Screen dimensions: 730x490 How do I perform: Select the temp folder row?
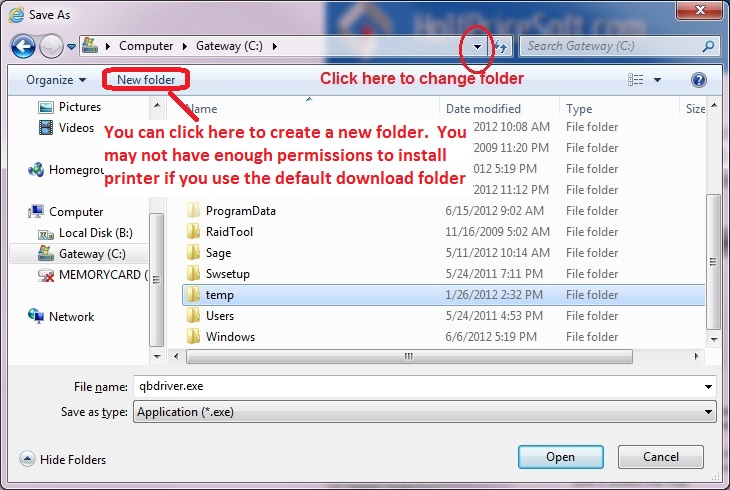443,295
